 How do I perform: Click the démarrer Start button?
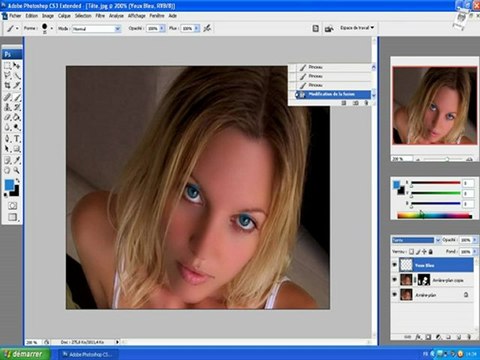coord(25,354)
